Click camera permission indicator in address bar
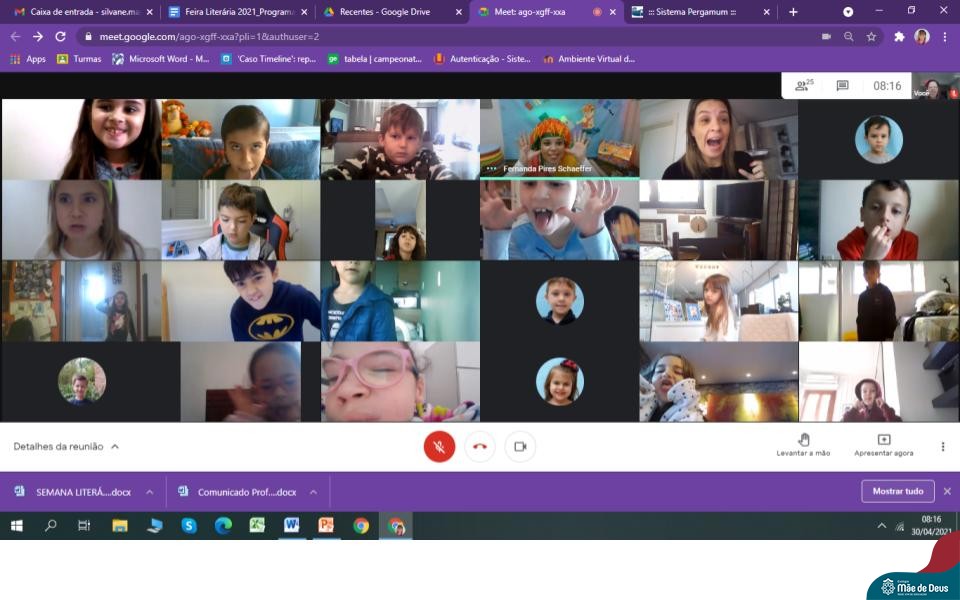The height and width of the screenshot is (600, 960). click(826, 36)
